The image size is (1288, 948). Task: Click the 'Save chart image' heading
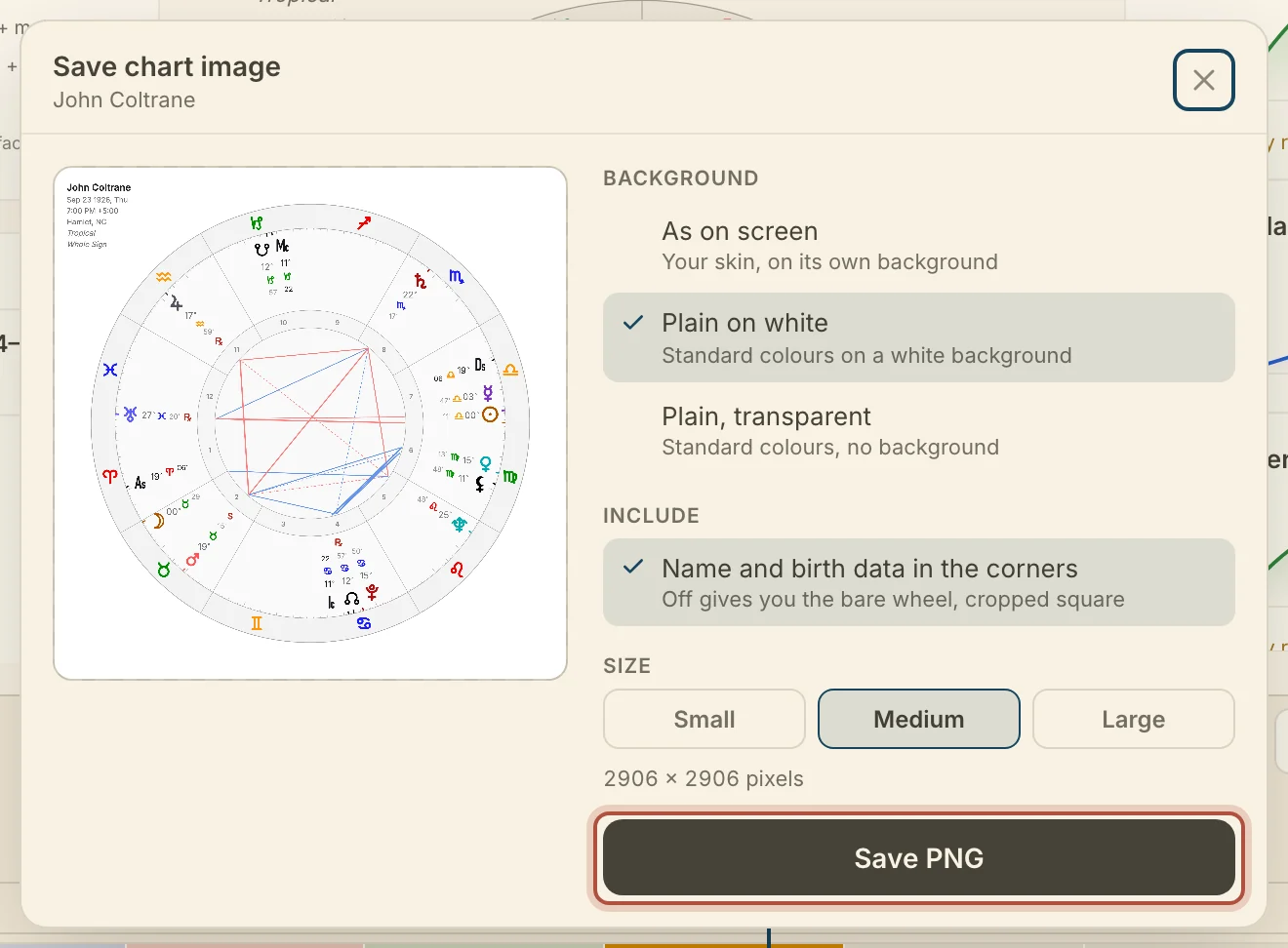coord(167,66)
